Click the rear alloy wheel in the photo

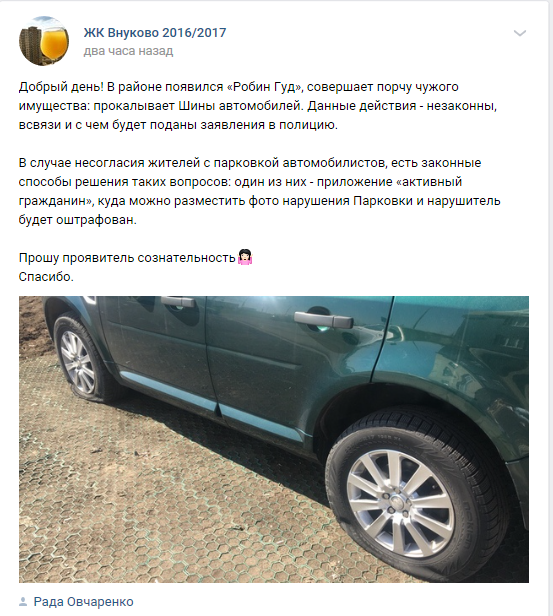click(401, 504)
